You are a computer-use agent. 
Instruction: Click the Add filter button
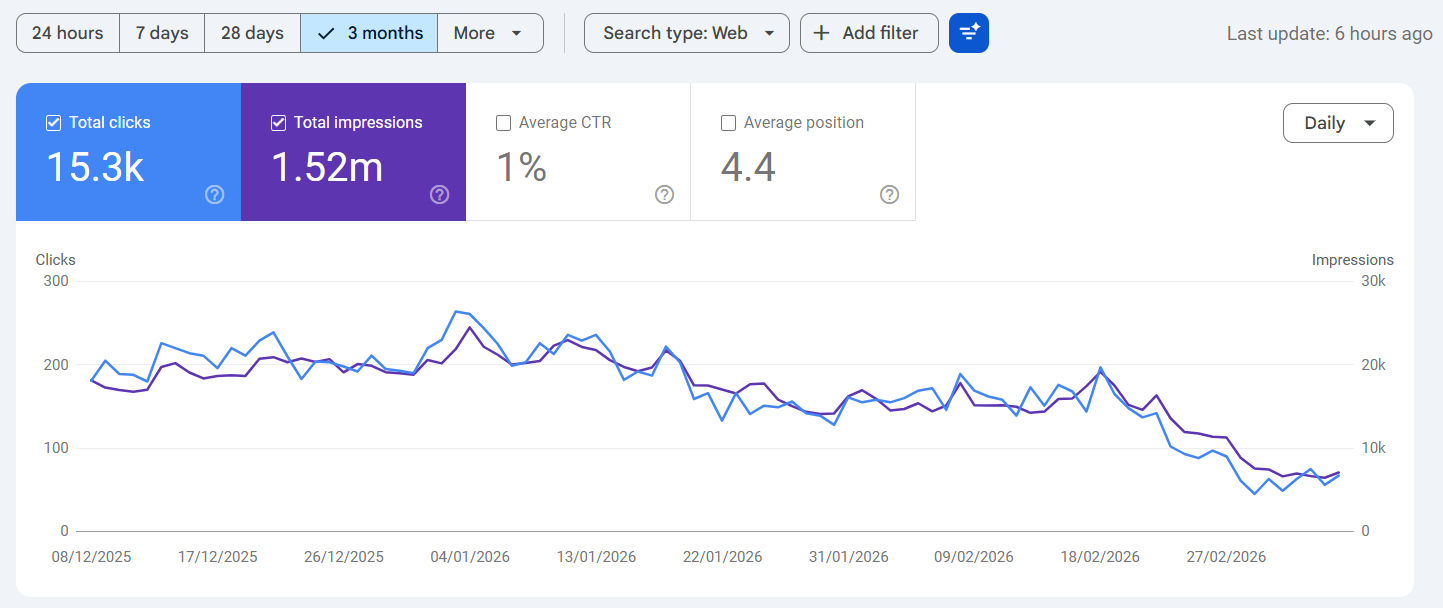[x=869, y=33]
